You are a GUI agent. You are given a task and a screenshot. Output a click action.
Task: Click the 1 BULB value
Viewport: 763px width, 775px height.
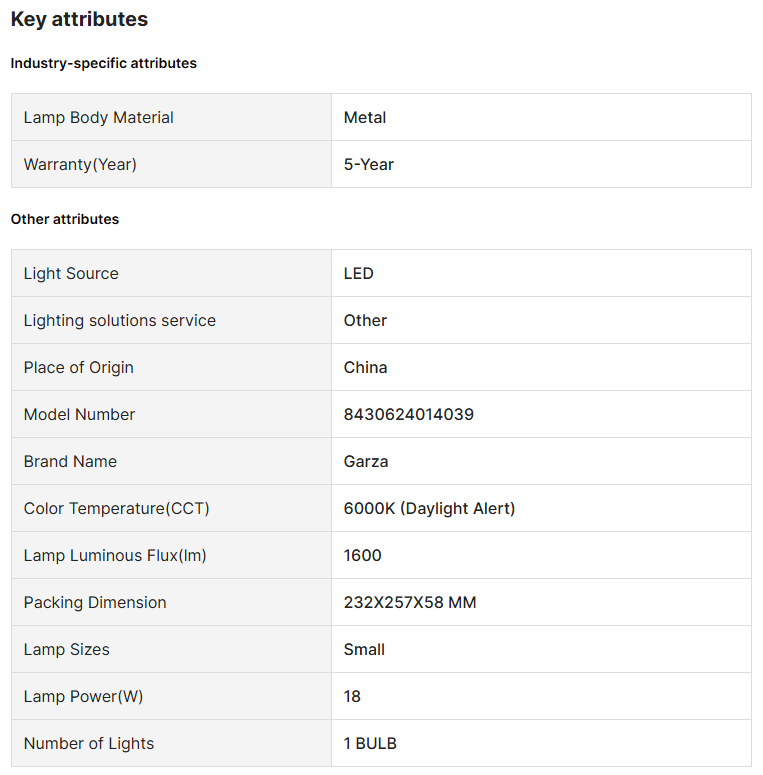click(x=370, y=743)
